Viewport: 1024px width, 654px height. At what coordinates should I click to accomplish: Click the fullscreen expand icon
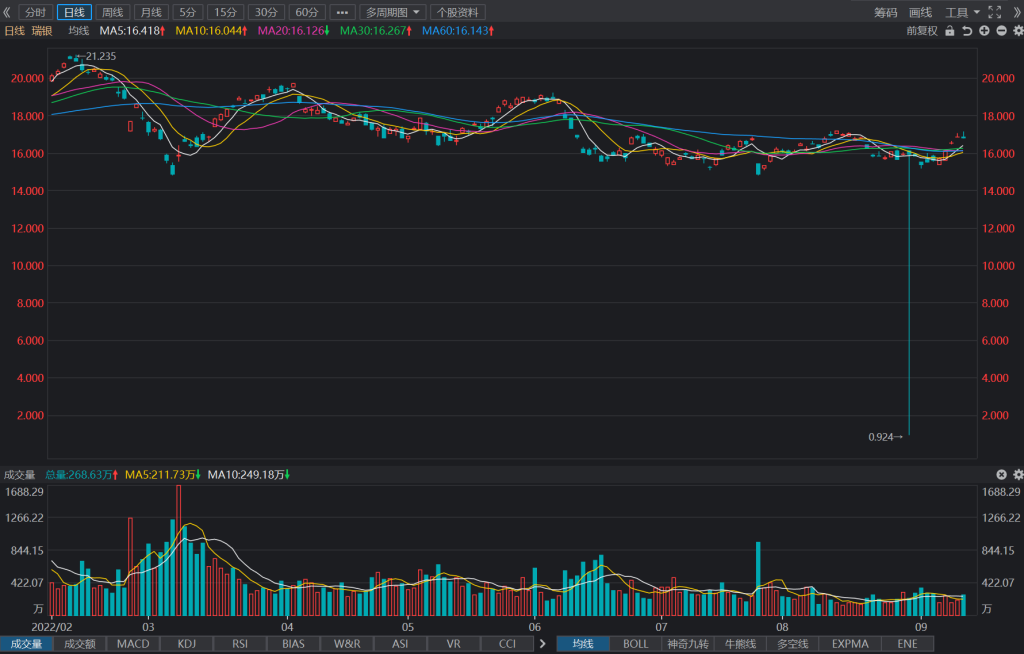pyautogui.click(x=995, y=12)
